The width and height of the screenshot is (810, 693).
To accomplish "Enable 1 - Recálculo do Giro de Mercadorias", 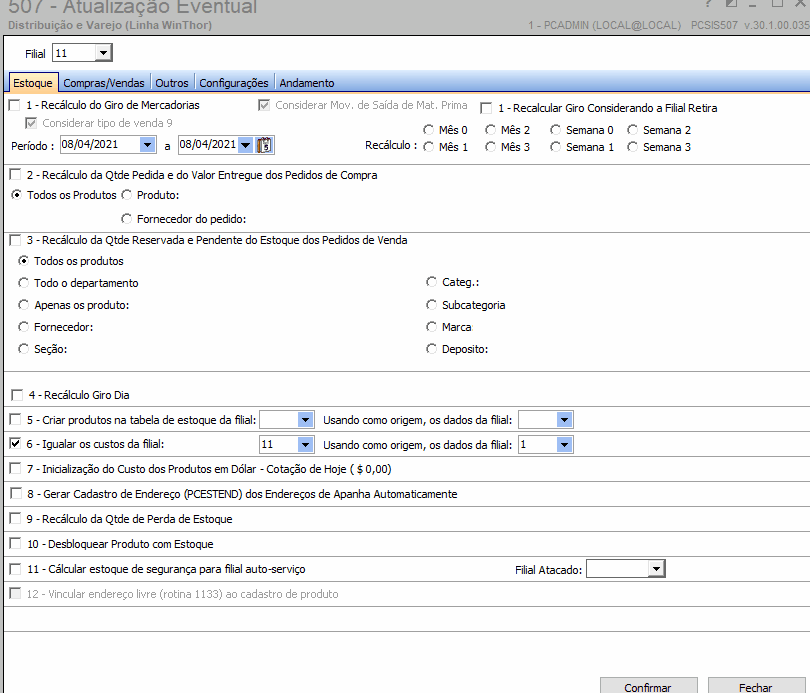I will coord(14,105).
